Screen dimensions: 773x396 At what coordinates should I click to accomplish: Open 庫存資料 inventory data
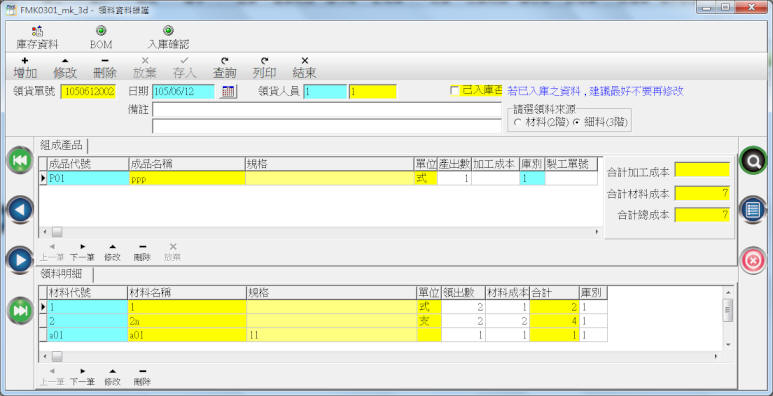point(37,38)
